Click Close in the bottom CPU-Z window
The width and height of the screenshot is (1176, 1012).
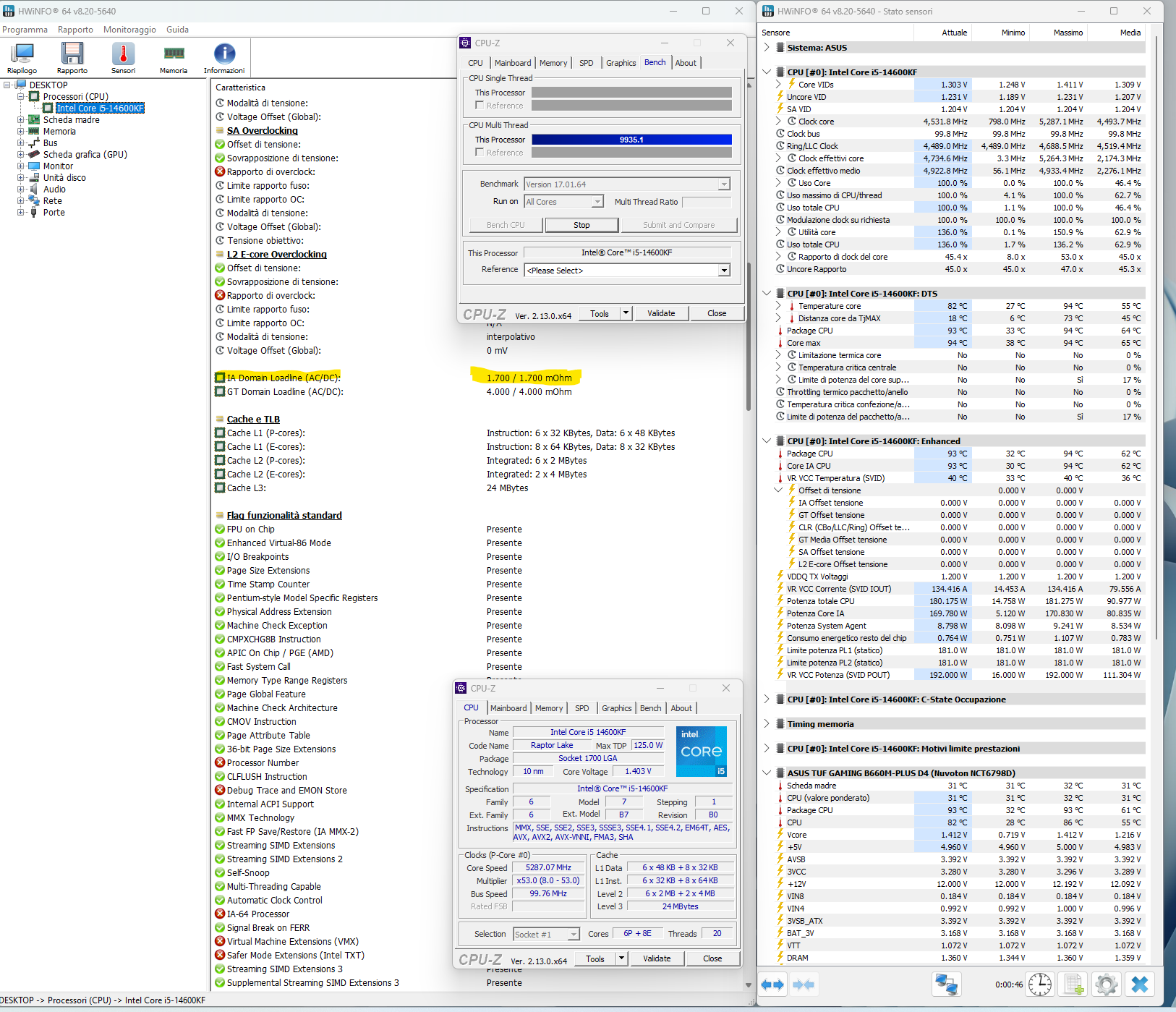[712, 958]
